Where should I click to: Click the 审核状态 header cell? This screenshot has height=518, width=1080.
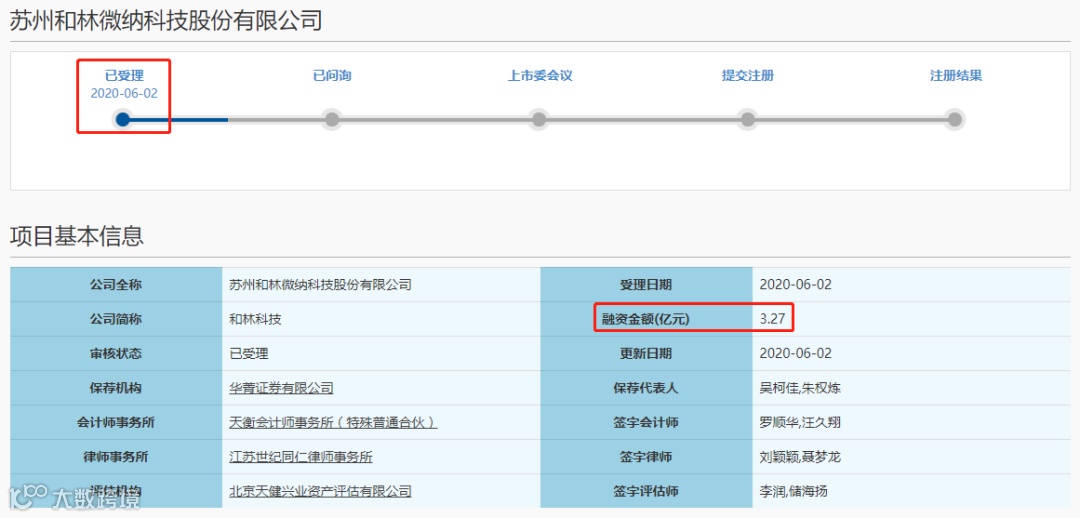click(116, 353)
